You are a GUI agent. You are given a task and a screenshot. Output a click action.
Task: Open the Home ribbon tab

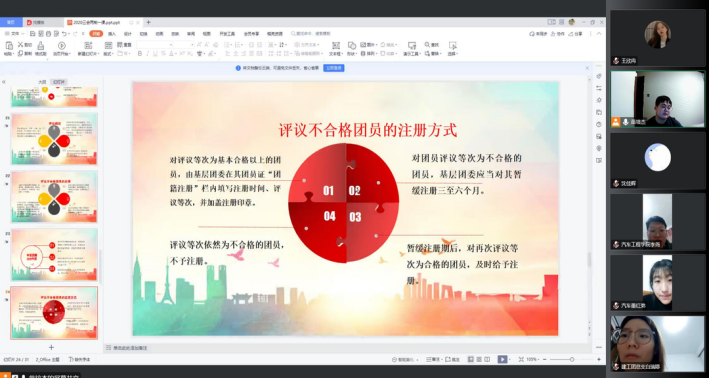click(x=96, y=34)
